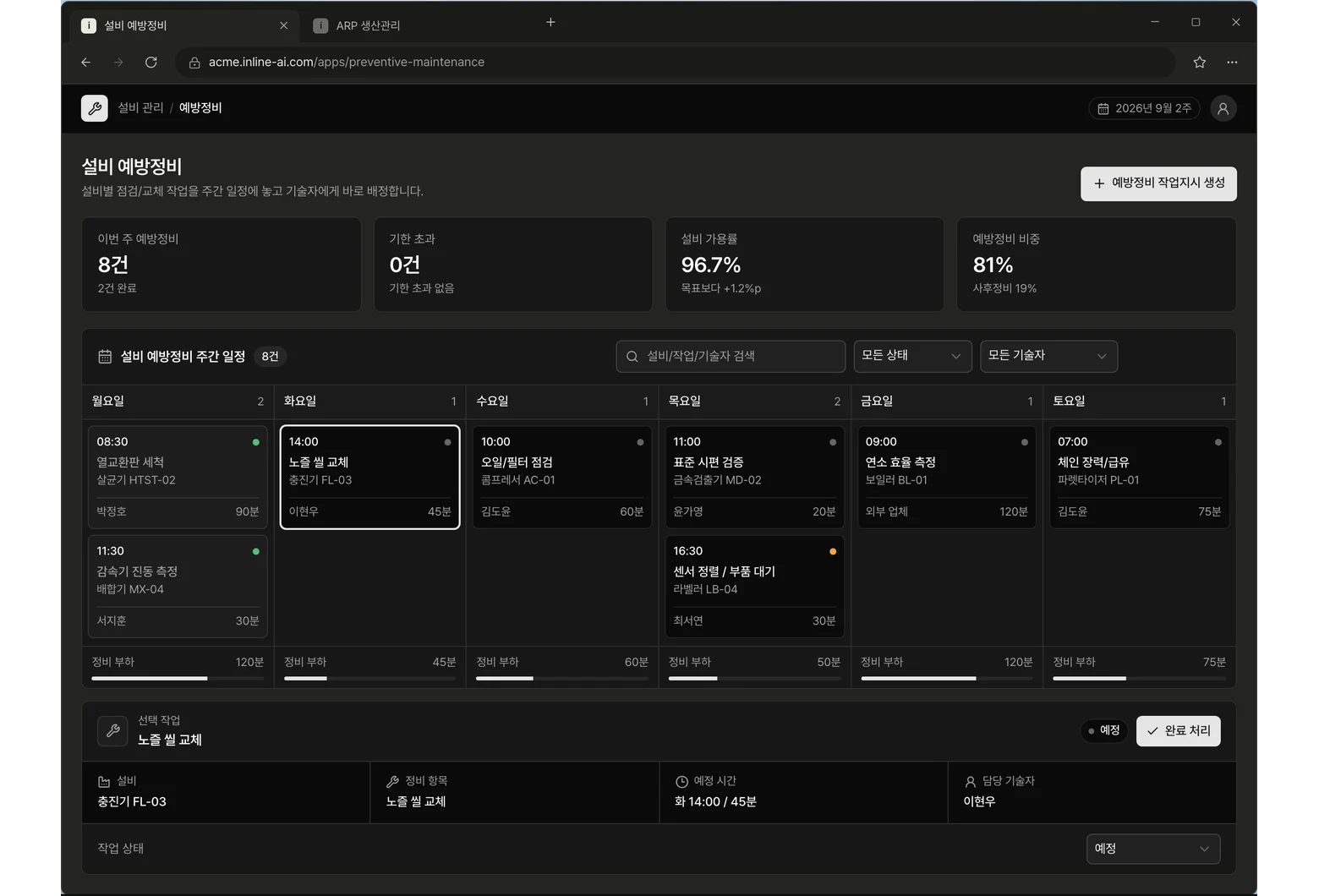
Task: Click the calendar icon beside 주간 일정
Action: [x=105, y=357]
